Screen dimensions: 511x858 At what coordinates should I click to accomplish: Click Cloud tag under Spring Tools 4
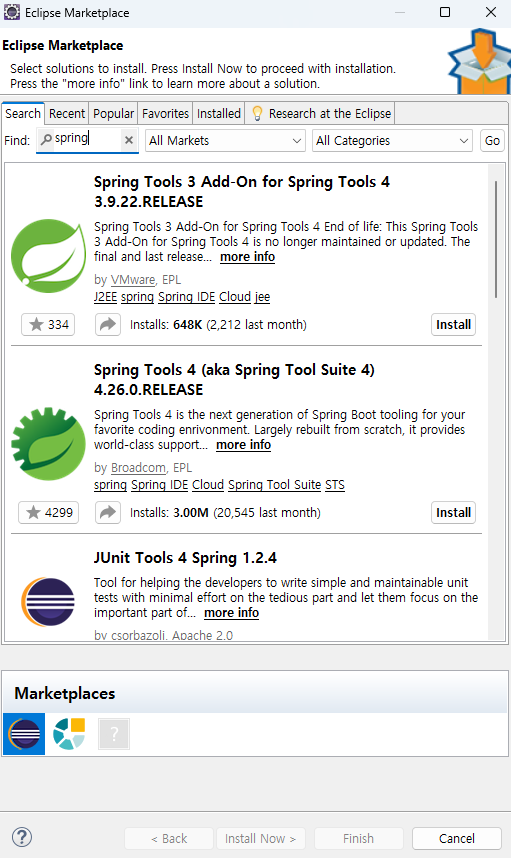(x=208, y=485)
